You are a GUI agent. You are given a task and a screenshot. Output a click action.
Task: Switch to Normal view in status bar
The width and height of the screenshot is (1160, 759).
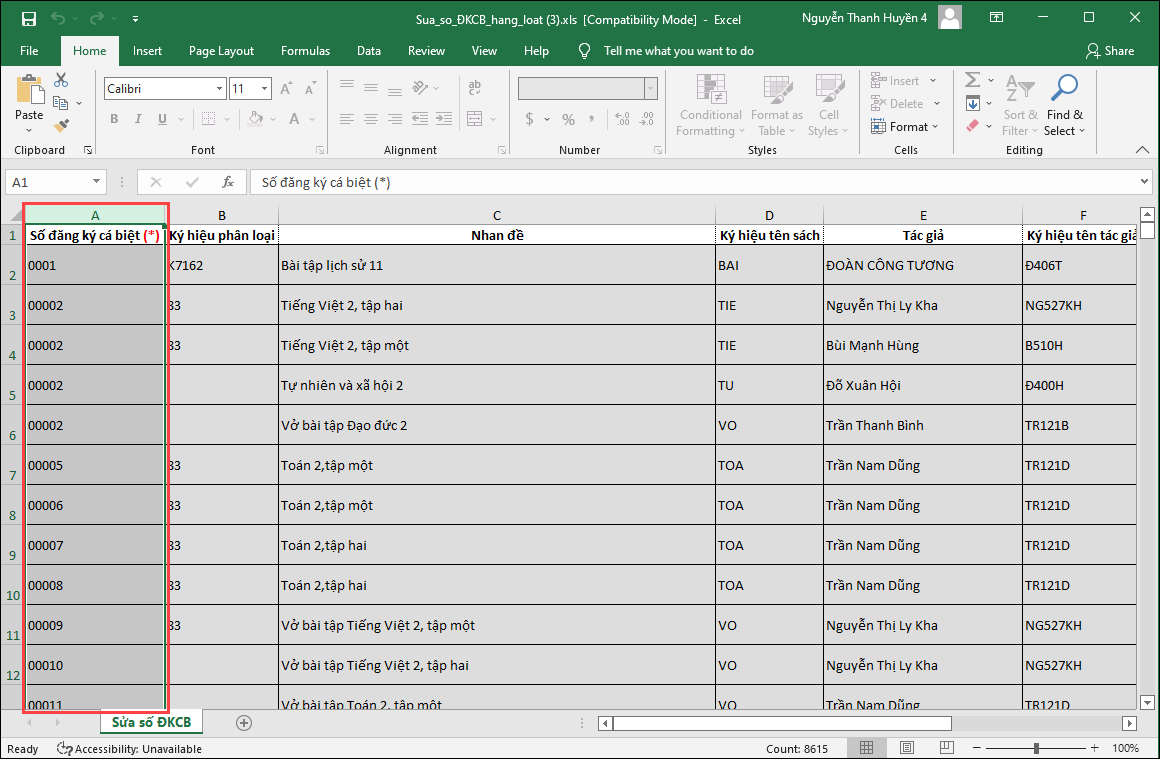[x=867, y=748]
